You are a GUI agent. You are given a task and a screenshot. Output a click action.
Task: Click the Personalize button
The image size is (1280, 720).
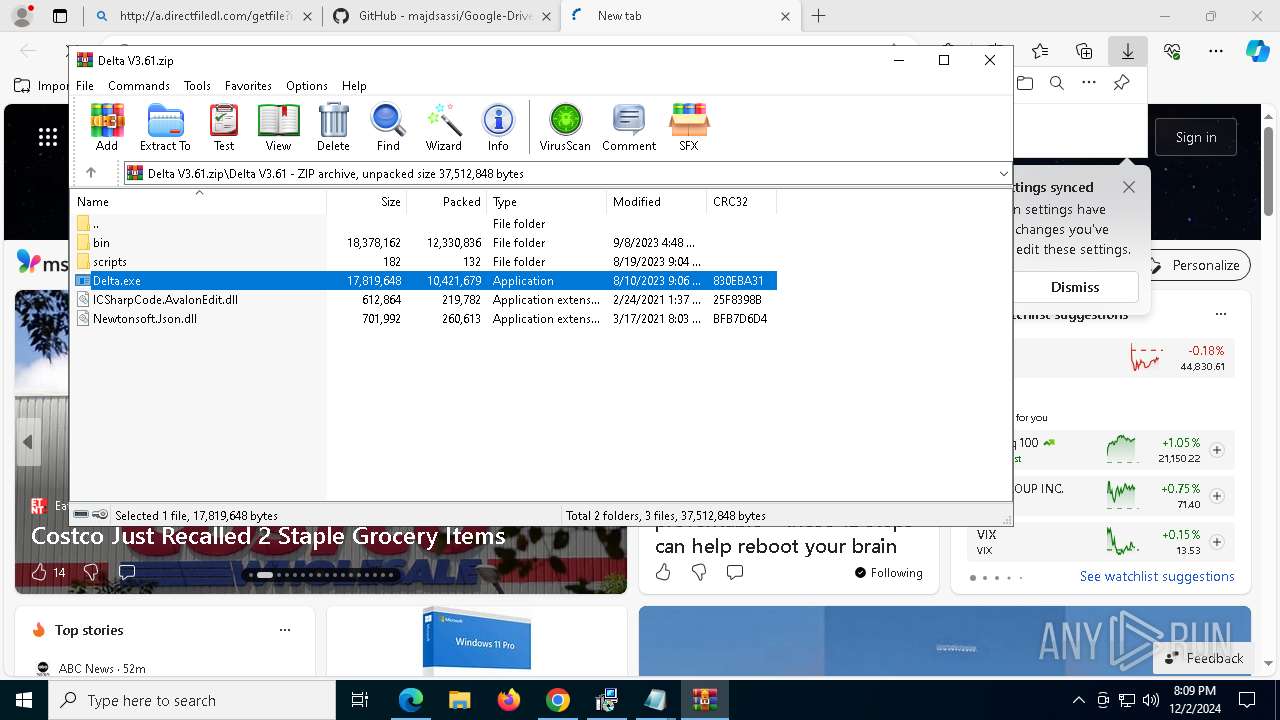[x=1195, y=265]
